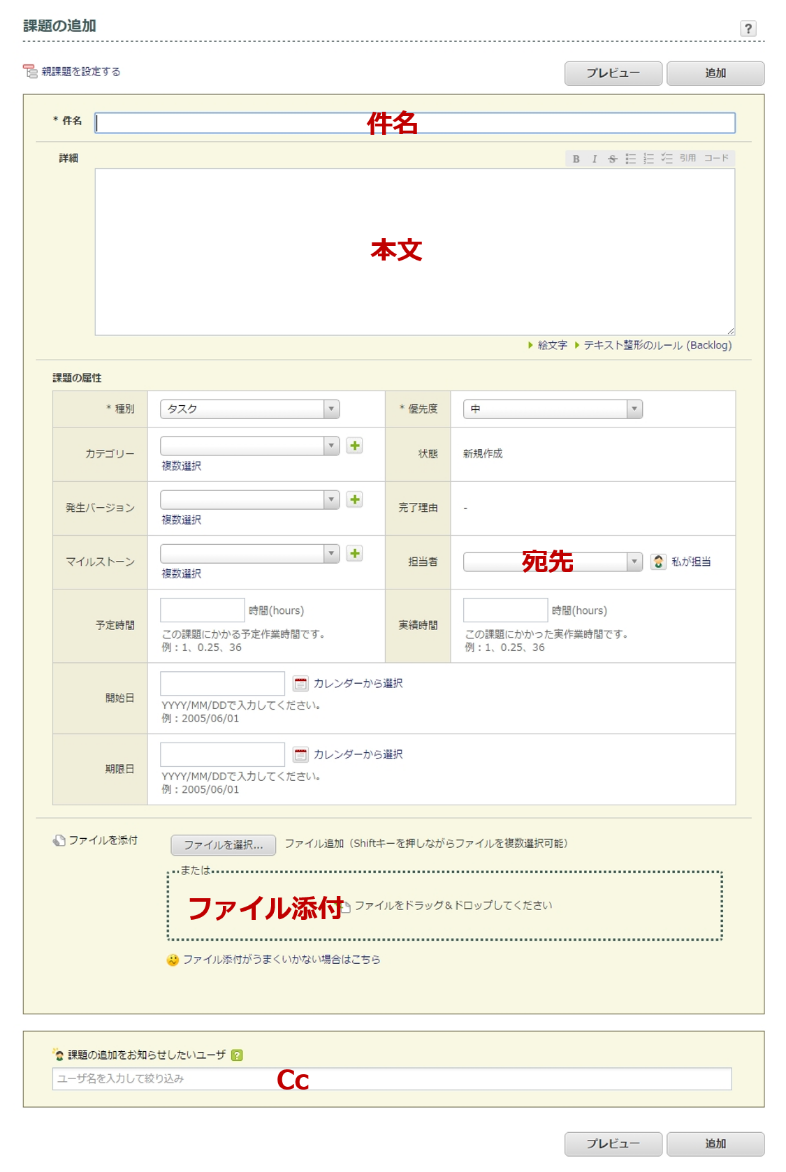
Task: Open the help question mark icon
Action: pos(748,28)
